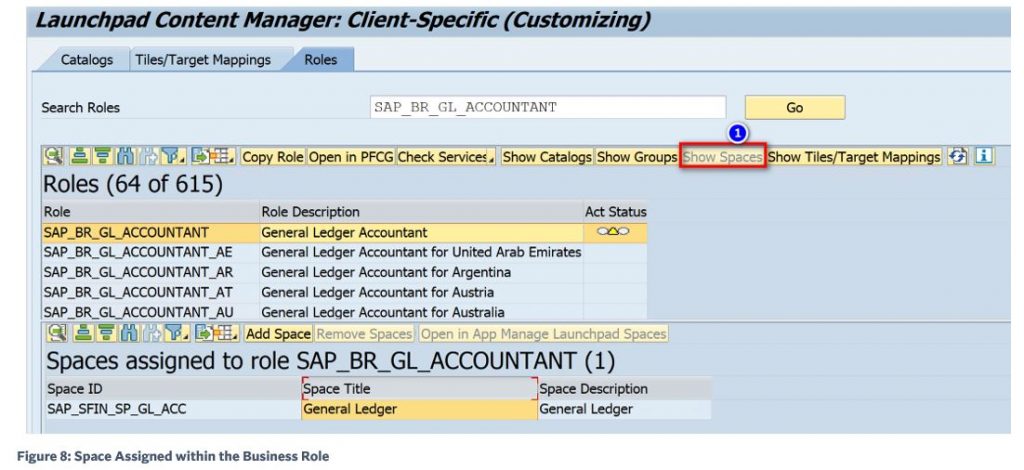Open Filter dropdown in the Spaces toolbar
The image size is (1024, 470).
pyautogui.click(x=176, y=334)
